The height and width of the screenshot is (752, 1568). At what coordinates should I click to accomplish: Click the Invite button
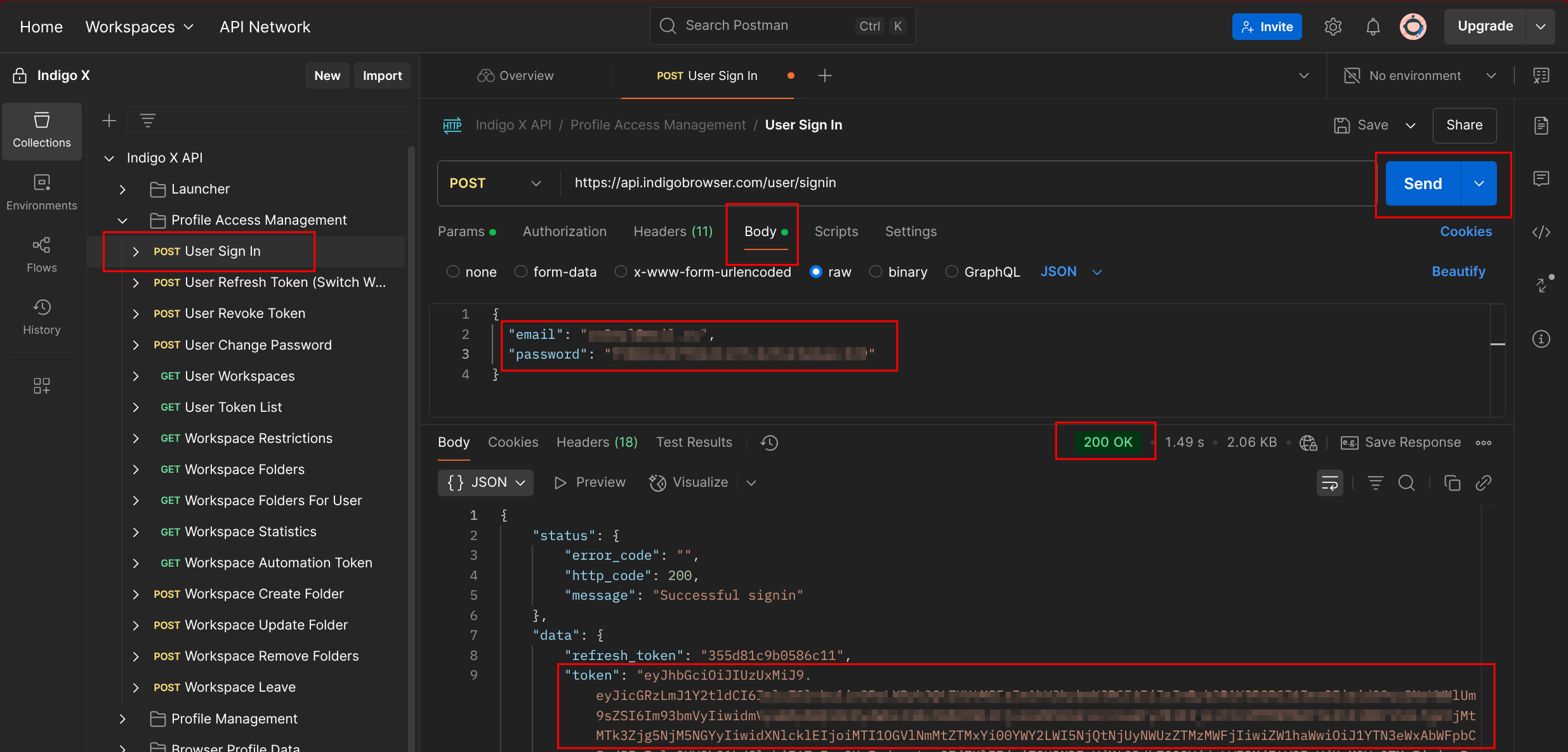[1267, 27]
